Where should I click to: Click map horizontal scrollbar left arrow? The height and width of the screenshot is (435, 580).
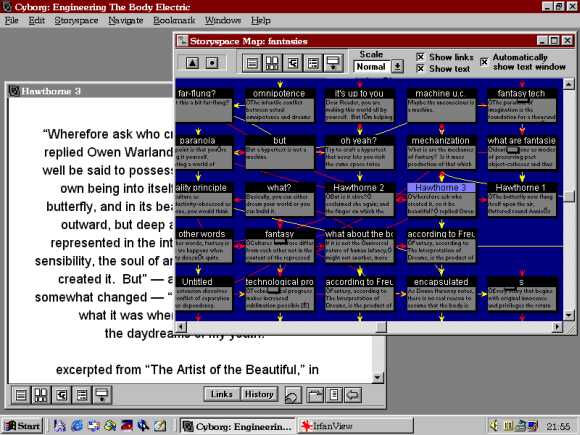(181, 327)
